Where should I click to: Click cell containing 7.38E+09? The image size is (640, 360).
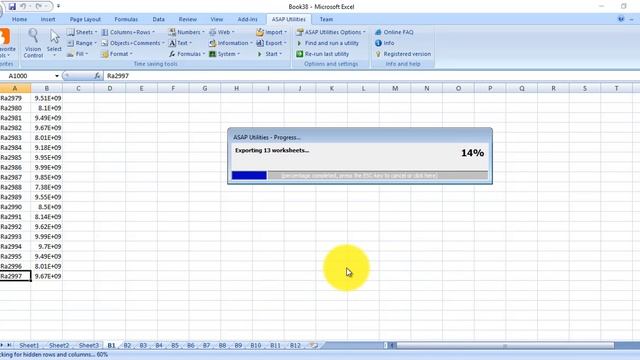coord(47,187)
